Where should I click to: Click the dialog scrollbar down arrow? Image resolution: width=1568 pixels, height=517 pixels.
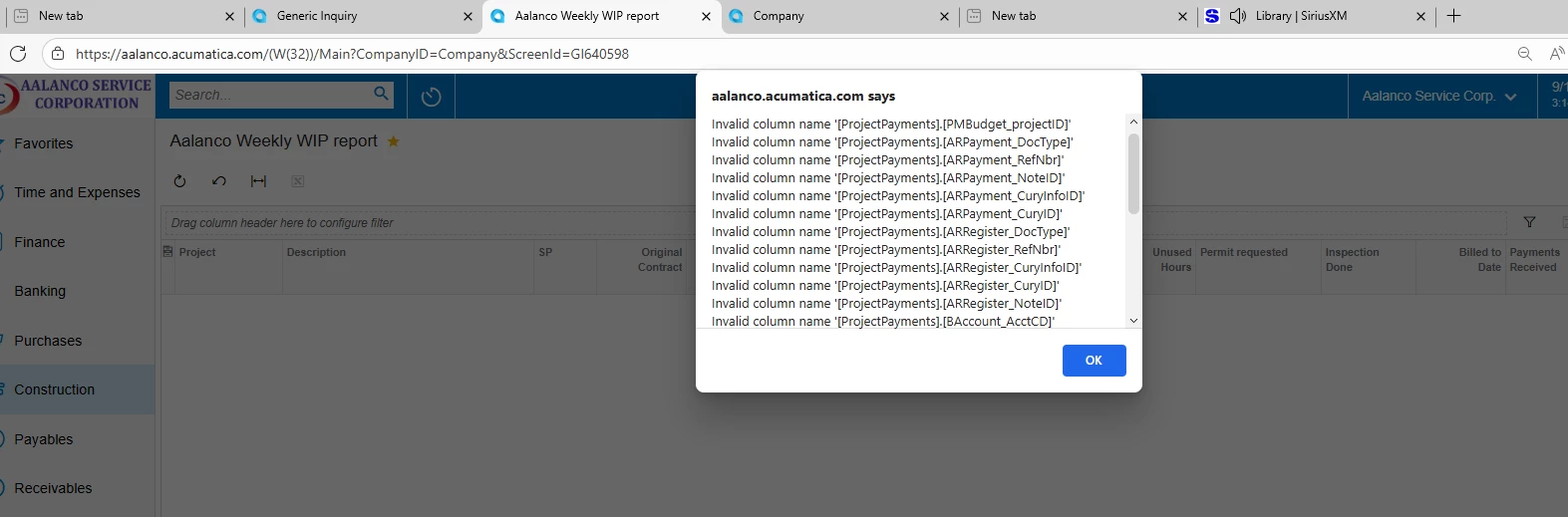point(1133,321)
